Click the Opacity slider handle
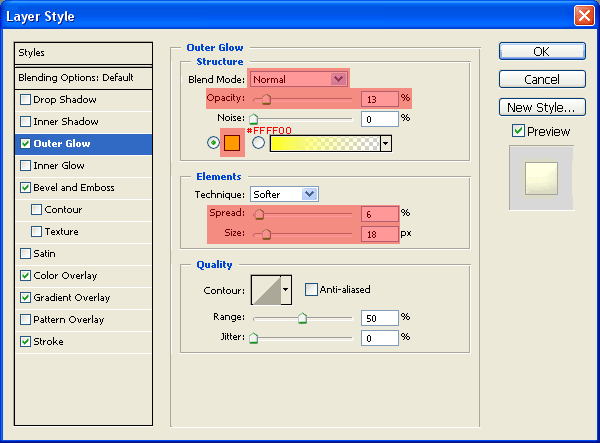This screenshot has height=443, width=600. 266,99
